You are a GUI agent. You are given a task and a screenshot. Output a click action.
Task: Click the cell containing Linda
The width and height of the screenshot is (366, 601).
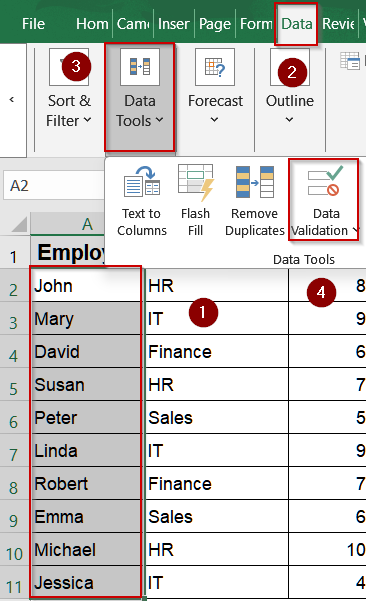coord(87,450)
